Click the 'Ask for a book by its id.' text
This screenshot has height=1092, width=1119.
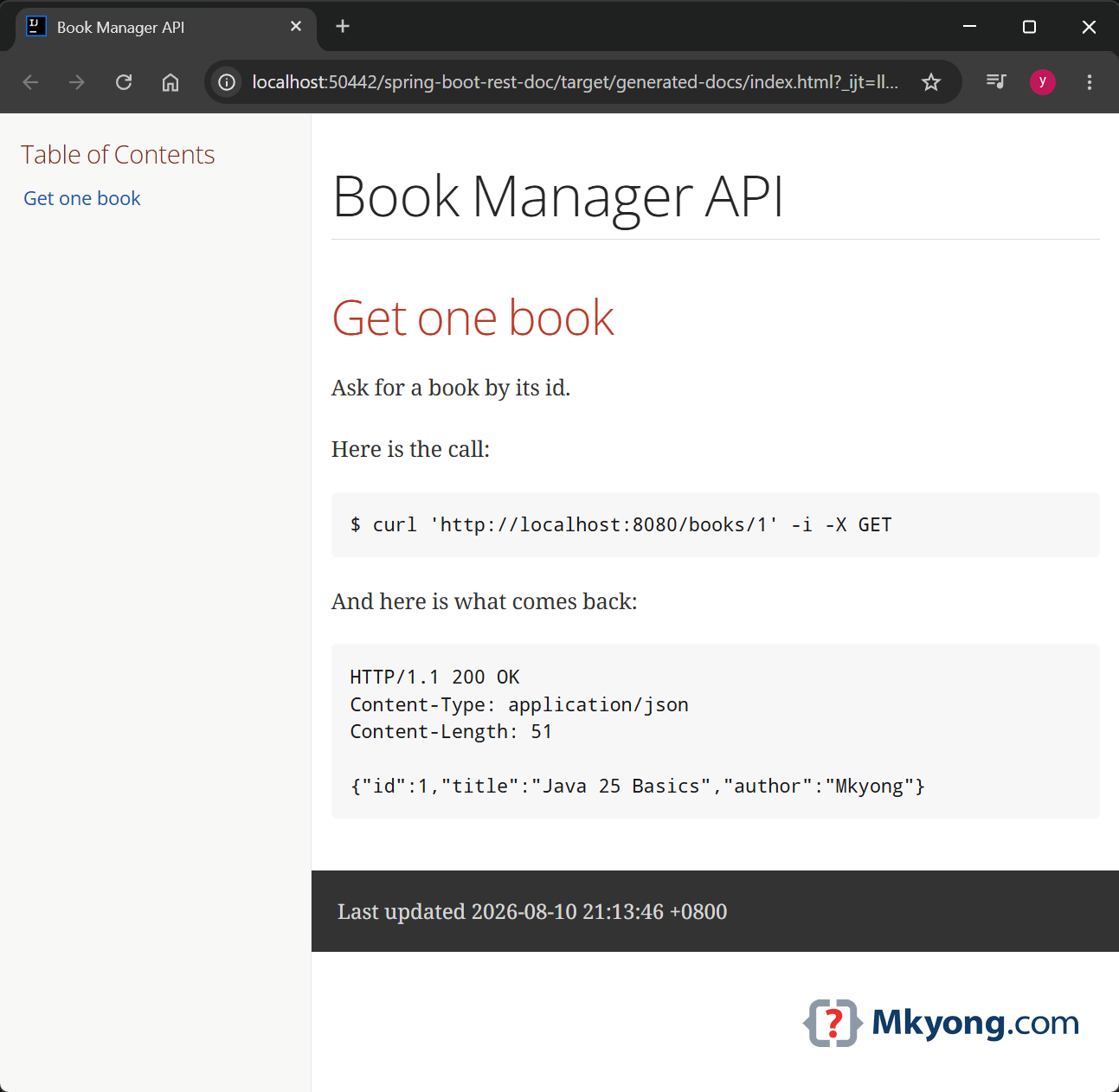pos(451,388)
